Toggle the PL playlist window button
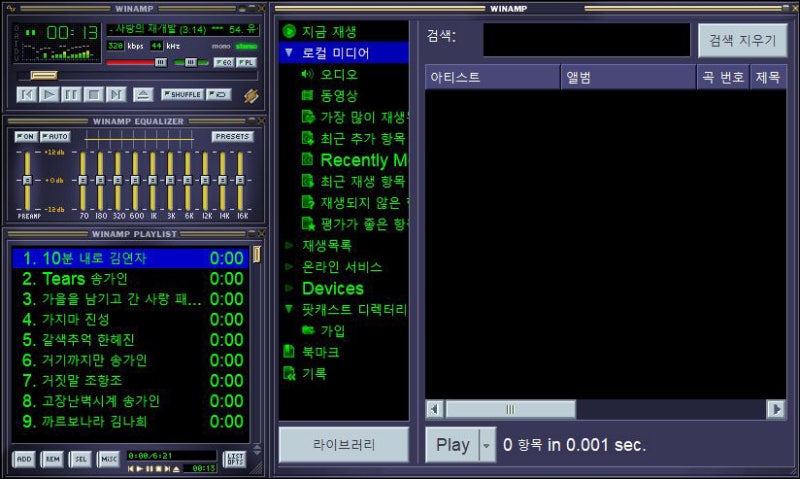 point(246,62)
